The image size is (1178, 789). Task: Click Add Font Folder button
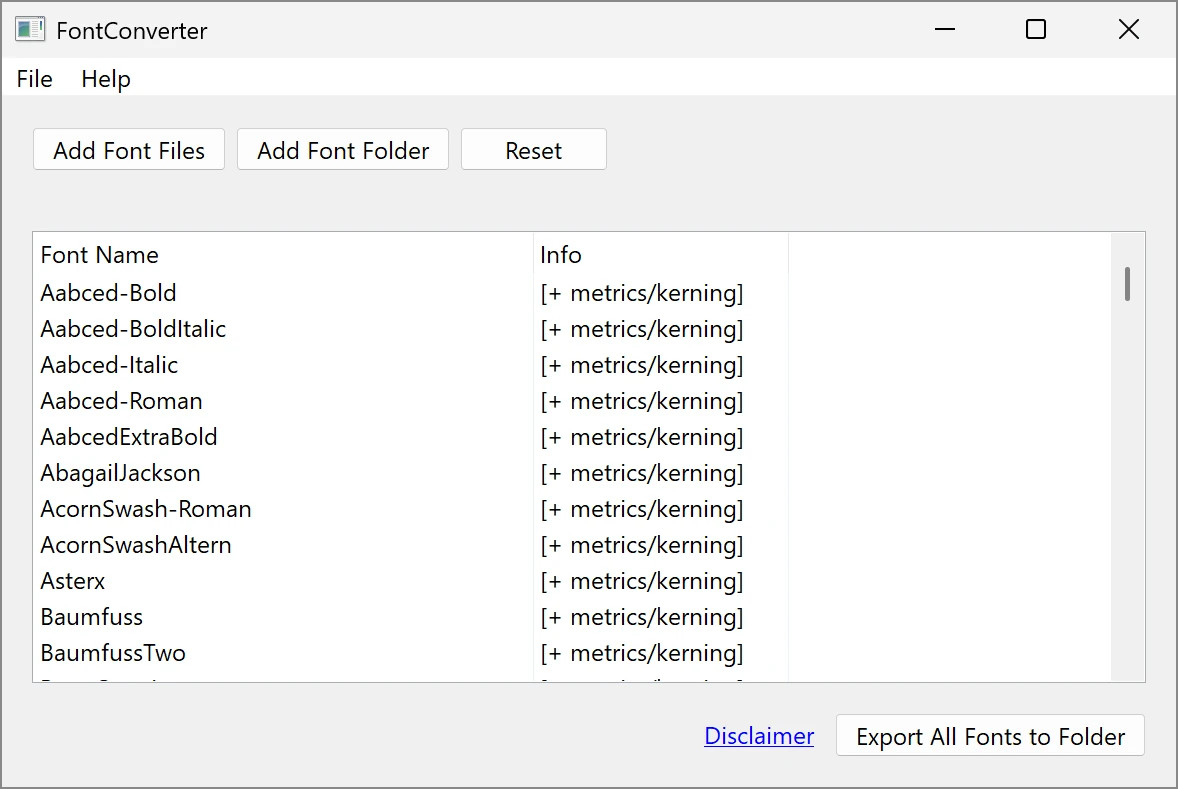click(343, 151)
